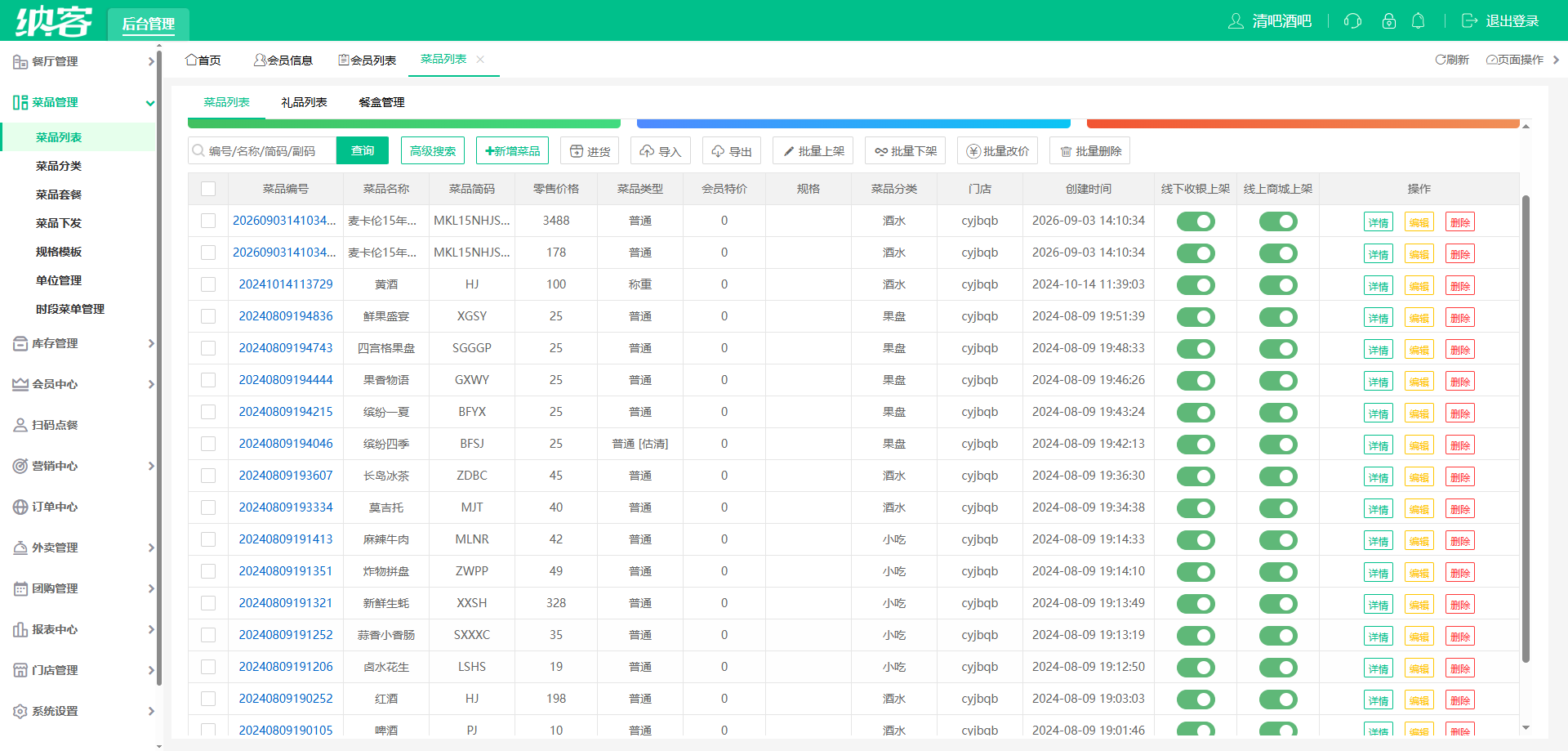Image resolution: width=1568 pixels, height=751 pixels.
Task: Click 进货 stock-in toolbar button
Action: [590, 151]
